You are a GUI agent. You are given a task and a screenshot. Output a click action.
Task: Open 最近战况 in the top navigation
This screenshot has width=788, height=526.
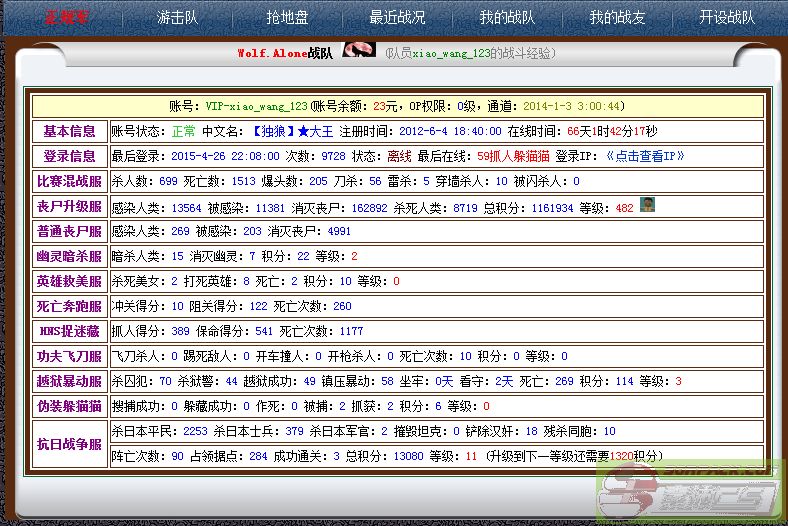pyautogui.click(x=397, y=17)
